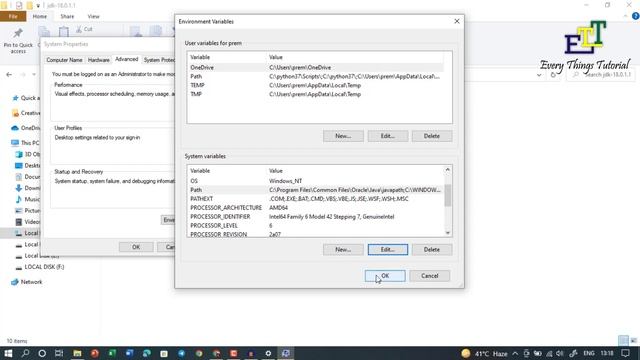The width and height of the screenshot is (640, 360).
Task: Click Edit... under User variables
Action: click(x=387, y=136)
